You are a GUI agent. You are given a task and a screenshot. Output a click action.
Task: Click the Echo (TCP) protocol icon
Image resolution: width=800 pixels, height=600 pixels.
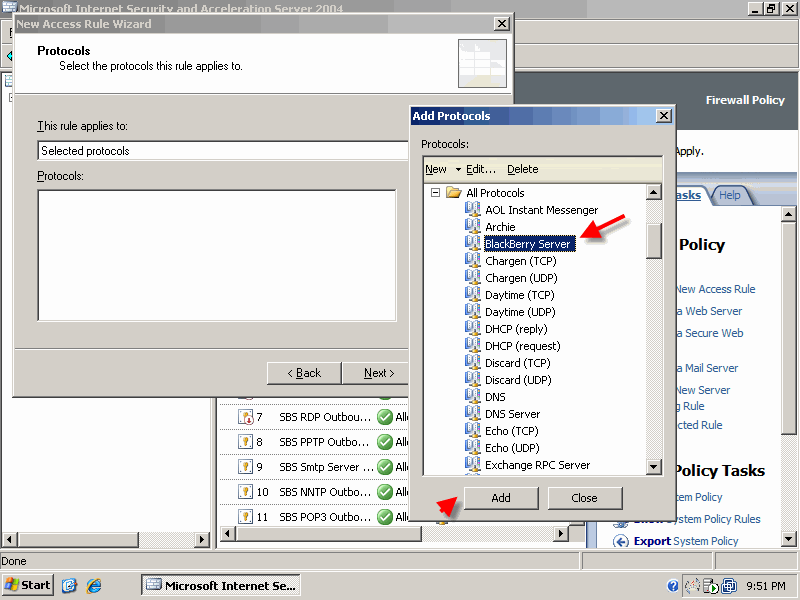click(472, 430)
